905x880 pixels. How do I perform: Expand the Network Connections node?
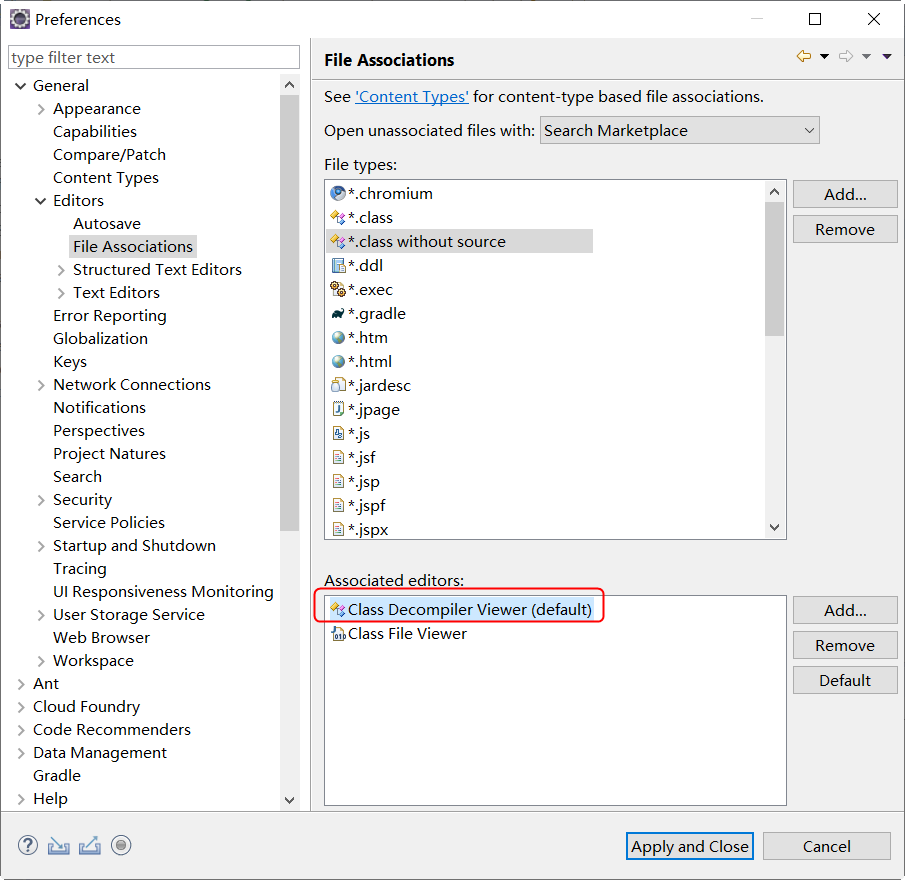point(41,385)
